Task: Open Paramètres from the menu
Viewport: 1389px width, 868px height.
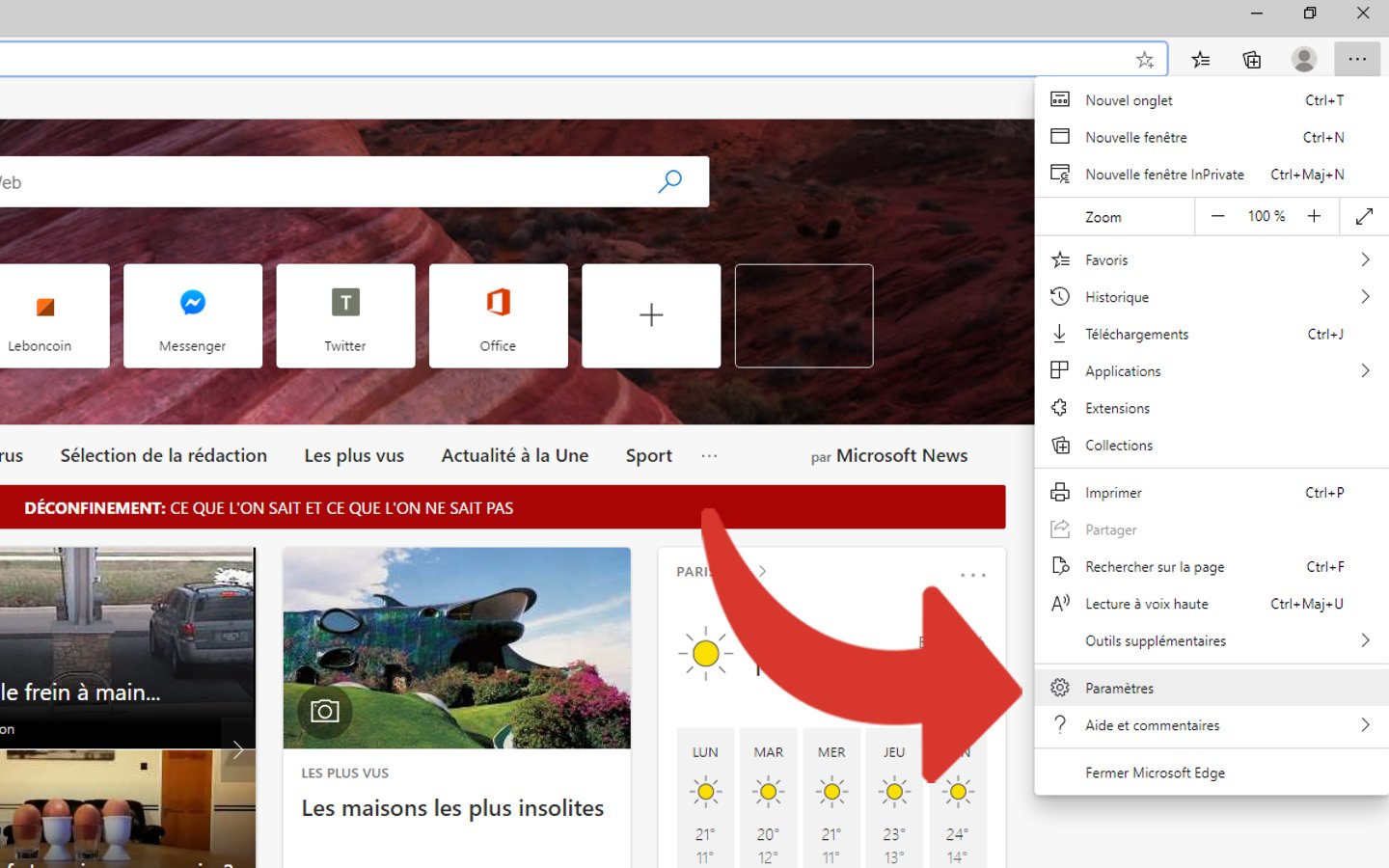Action: [x=1212, y=688]
